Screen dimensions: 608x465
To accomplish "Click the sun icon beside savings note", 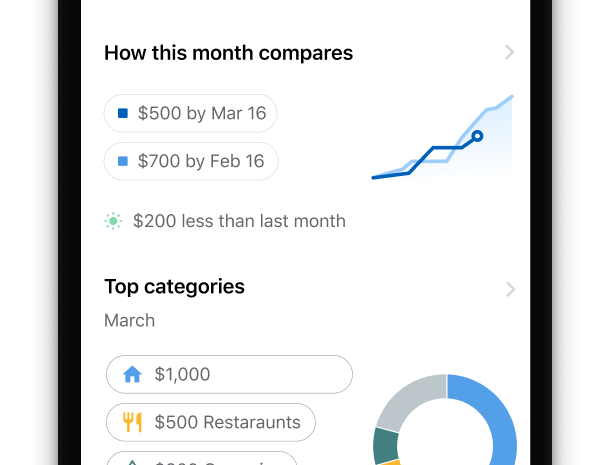I will [x=113, y=221].
